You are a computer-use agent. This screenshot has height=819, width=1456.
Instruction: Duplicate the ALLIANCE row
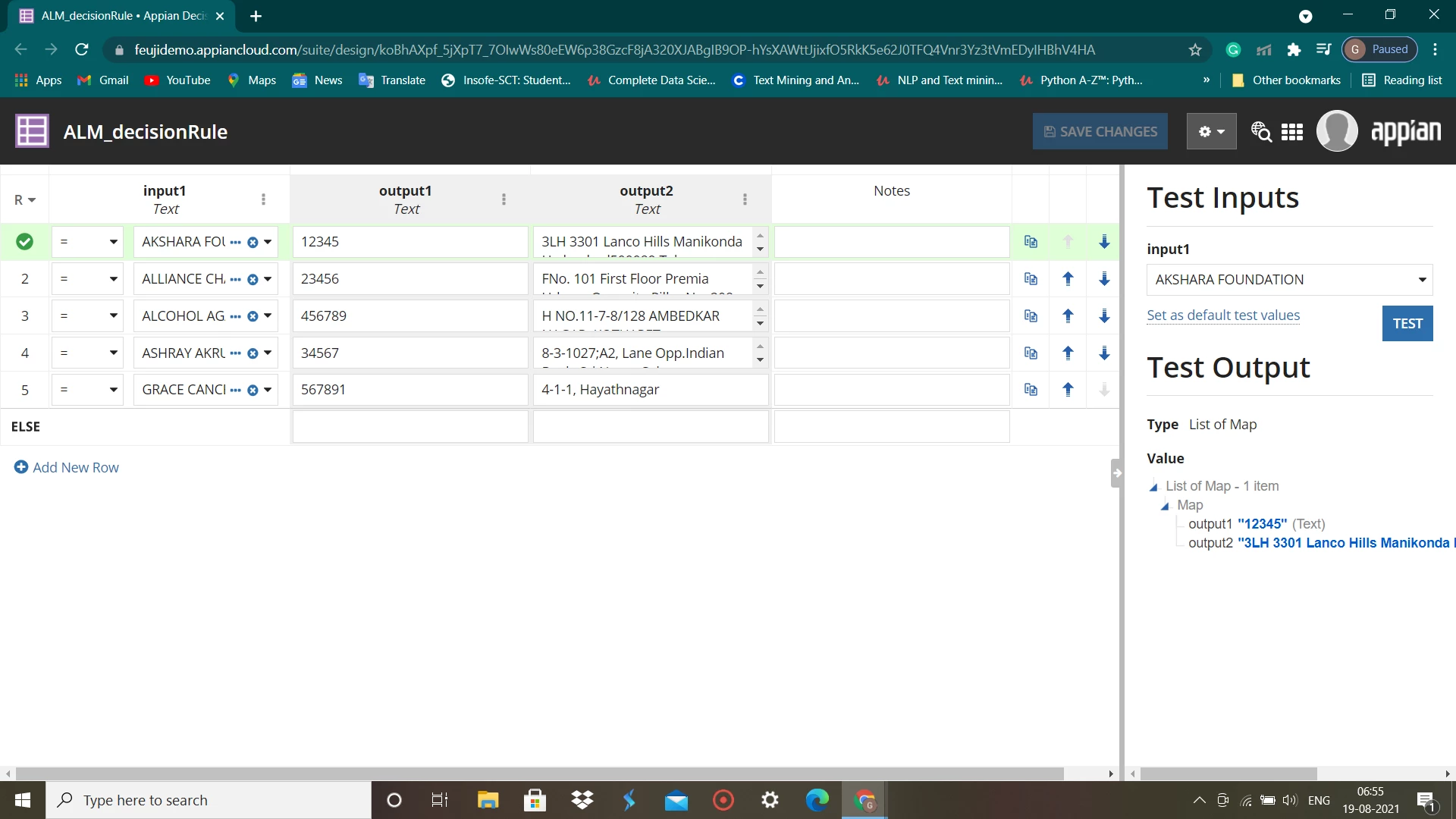tap(1031, 279)
